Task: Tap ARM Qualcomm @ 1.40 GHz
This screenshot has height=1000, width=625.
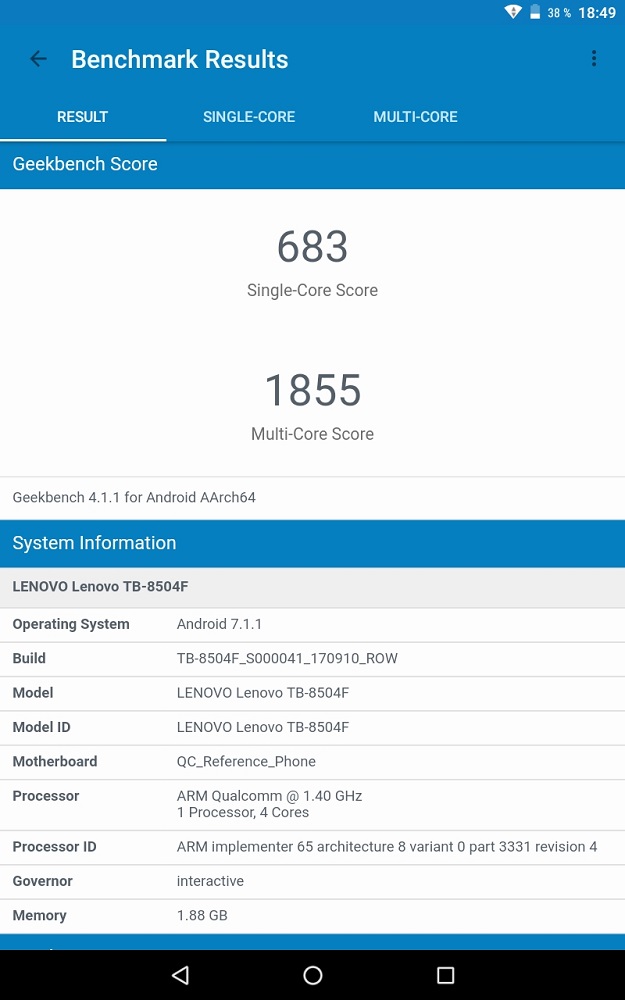Action: [x=269, y=796]
